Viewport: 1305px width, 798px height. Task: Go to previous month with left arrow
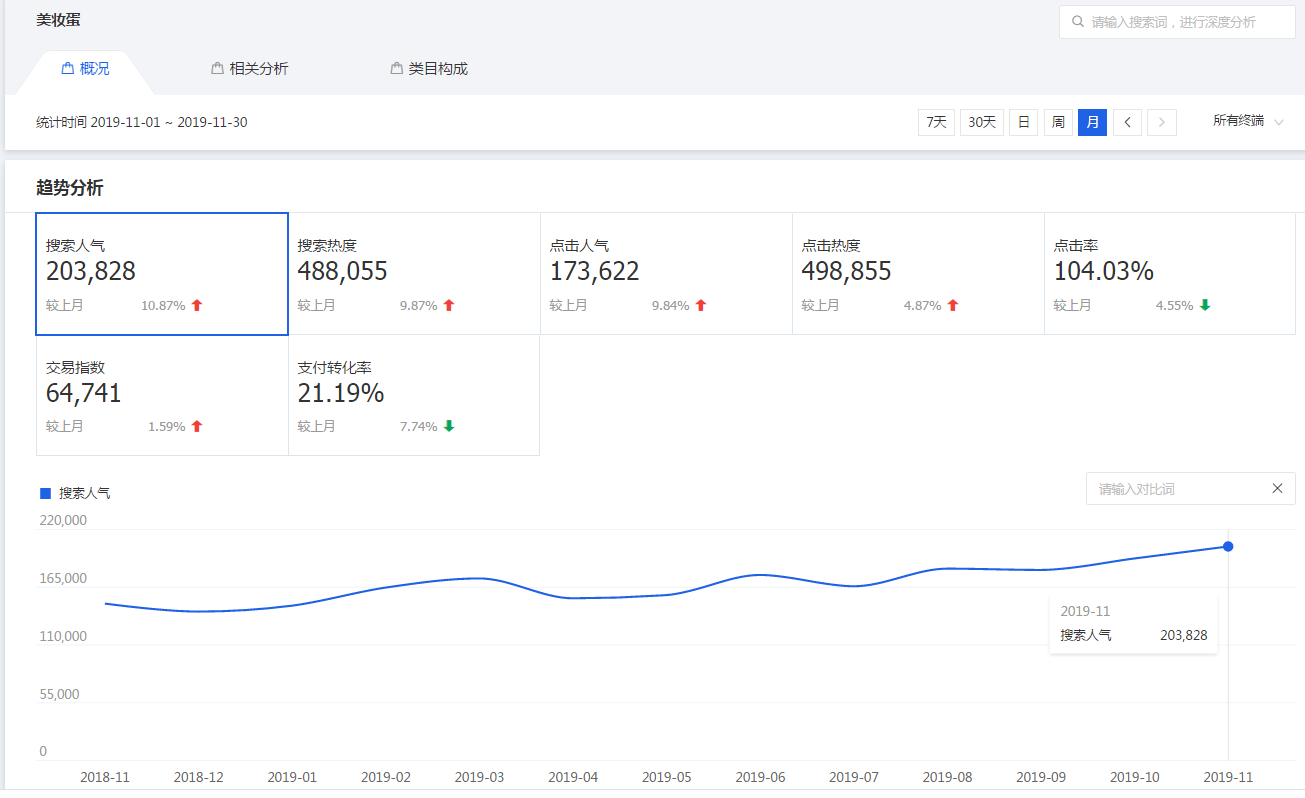(x=1128, y=122)
